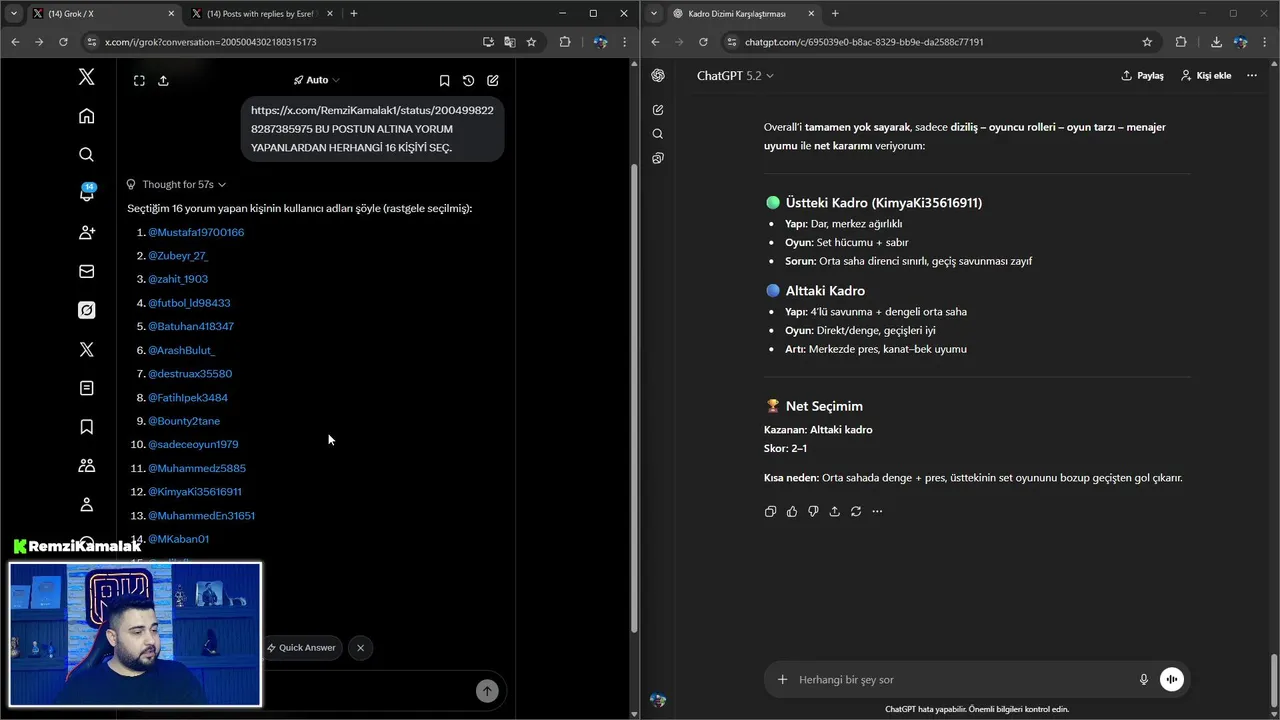Add attachment with plus in ChatGPT input
This screenshot has height=720, width=1280.
782,679
